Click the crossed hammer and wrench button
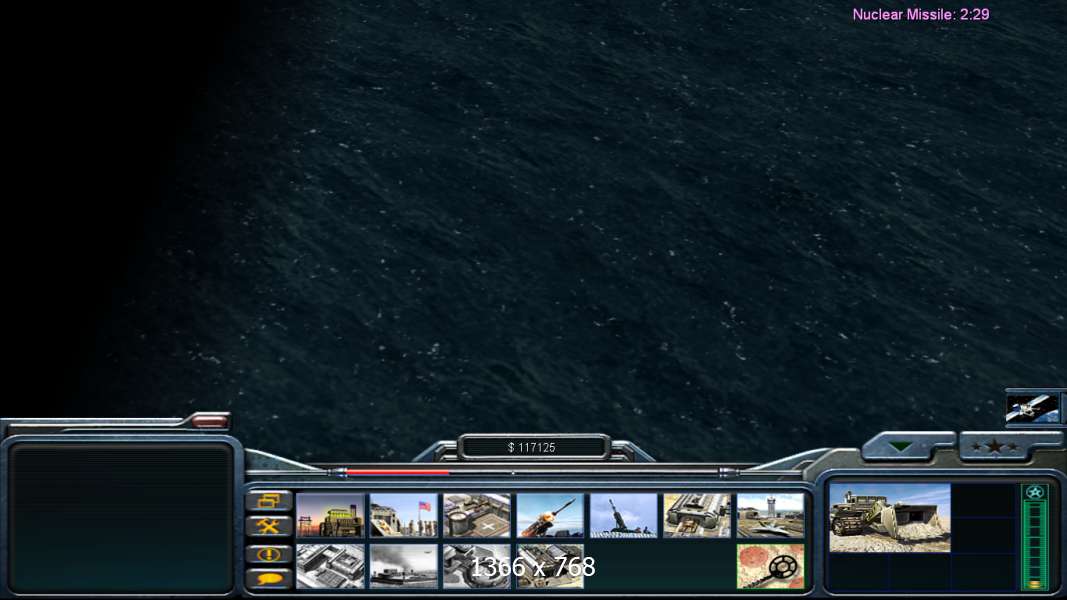Image resolution: width=1067 pixels, height=600 pixels. click(269, 527)
